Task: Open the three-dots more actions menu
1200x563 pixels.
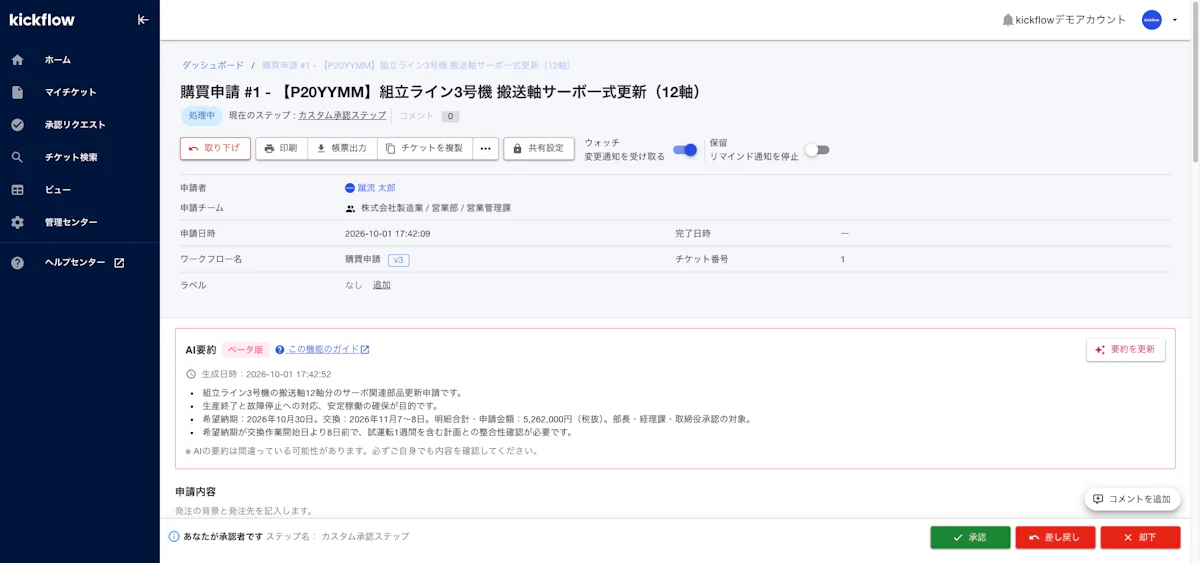Action: click(486, 148)
